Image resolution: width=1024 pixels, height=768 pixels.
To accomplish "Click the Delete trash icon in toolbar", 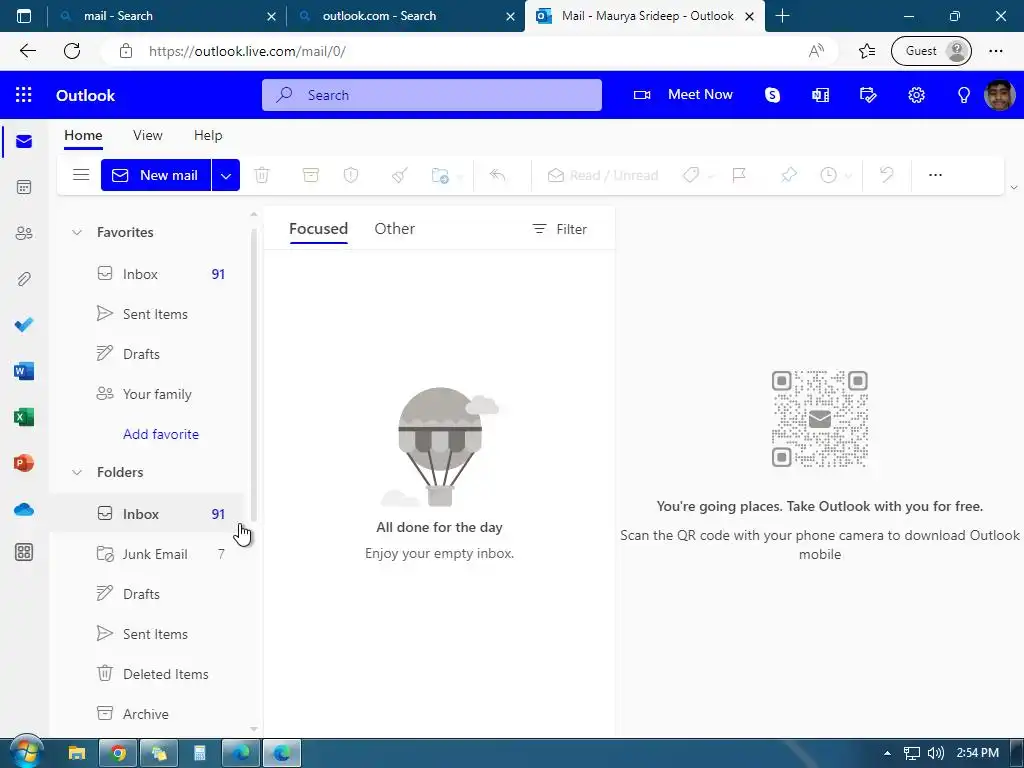I will click(x=262, y=175).
